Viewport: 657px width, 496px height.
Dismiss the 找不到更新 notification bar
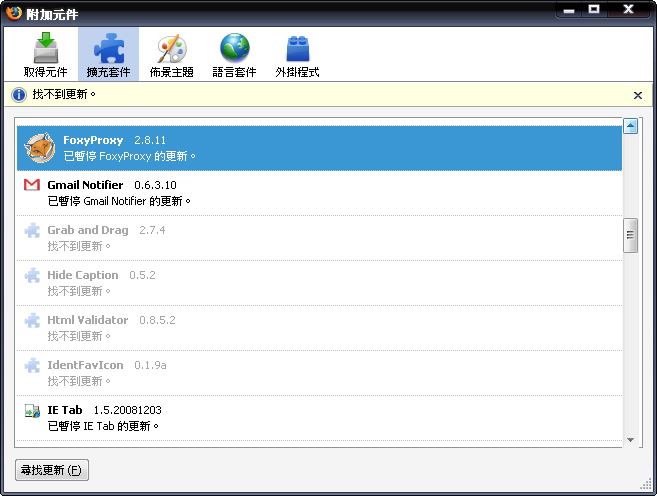[x=638, y=96]
